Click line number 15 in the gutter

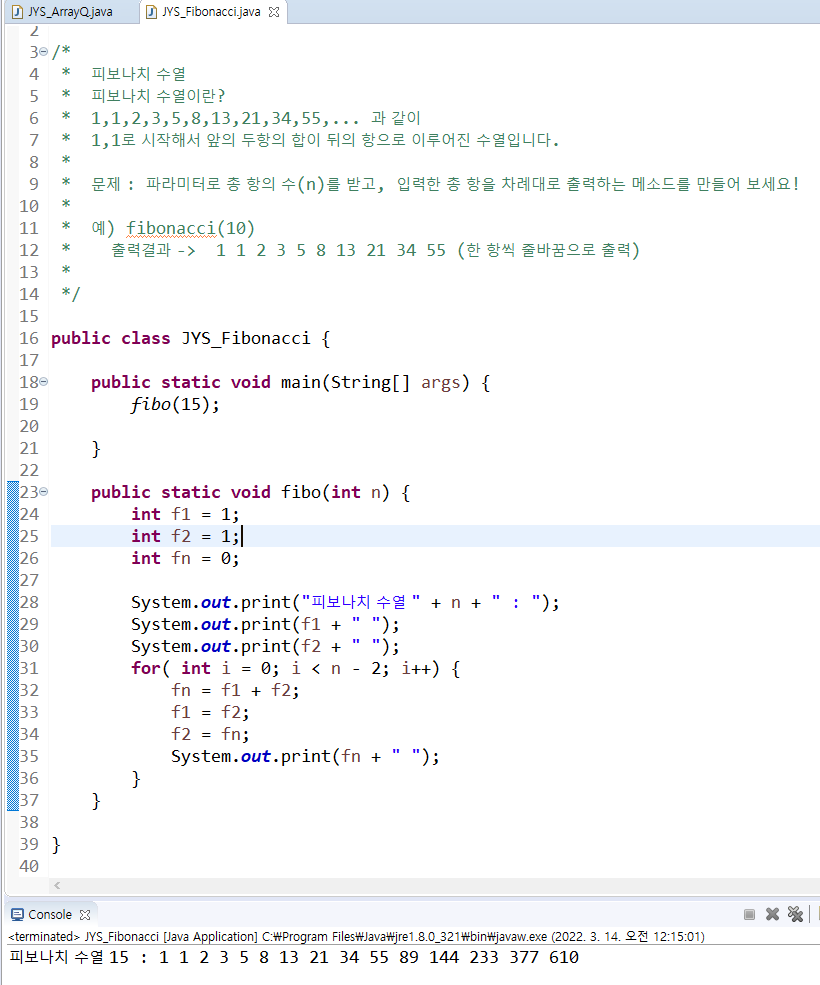click(x=29, y=316)
